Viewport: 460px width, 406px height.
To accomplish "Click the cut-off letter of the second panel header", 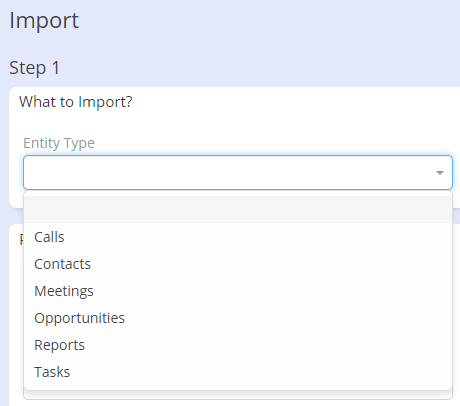I will coord(22,239).
